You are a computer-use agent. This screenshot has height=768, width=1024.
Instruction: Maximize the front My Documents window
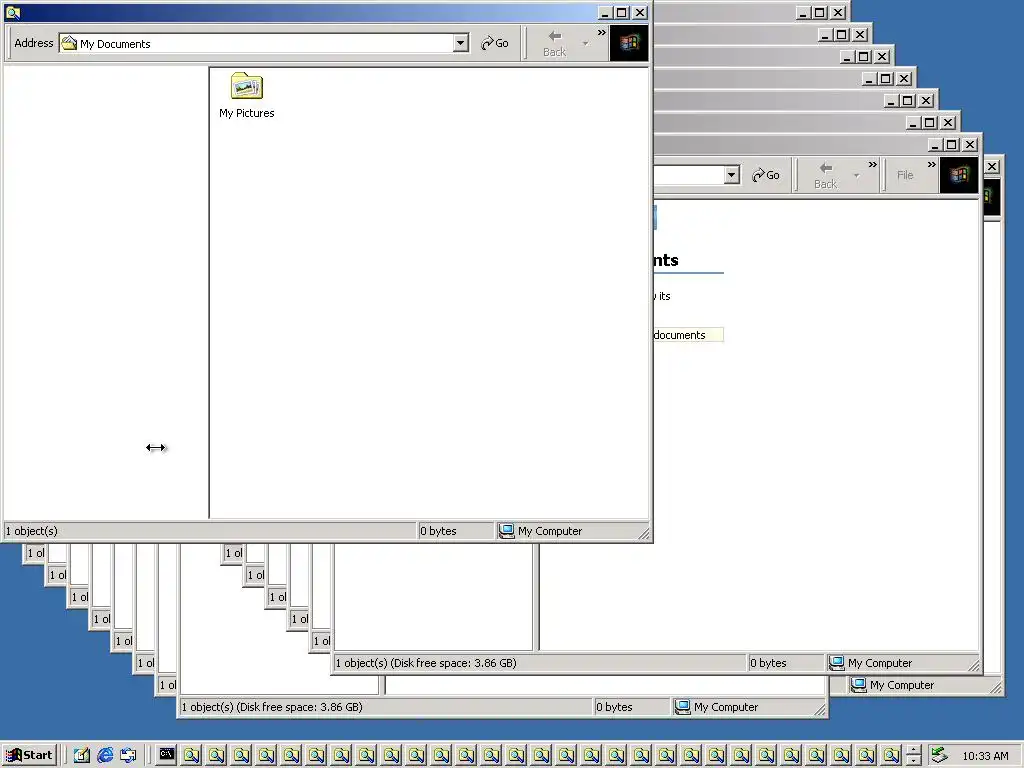[x=622, y=12]
